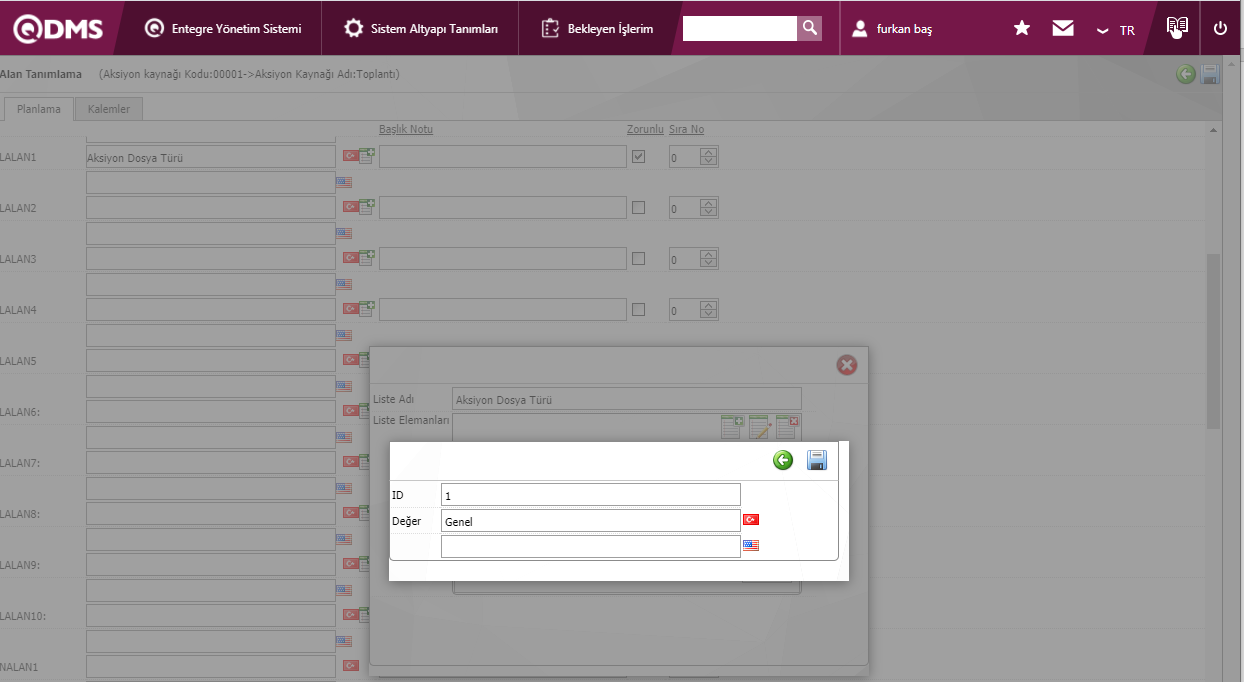Increase Sıra No for LALAN1

click(709, 152)
